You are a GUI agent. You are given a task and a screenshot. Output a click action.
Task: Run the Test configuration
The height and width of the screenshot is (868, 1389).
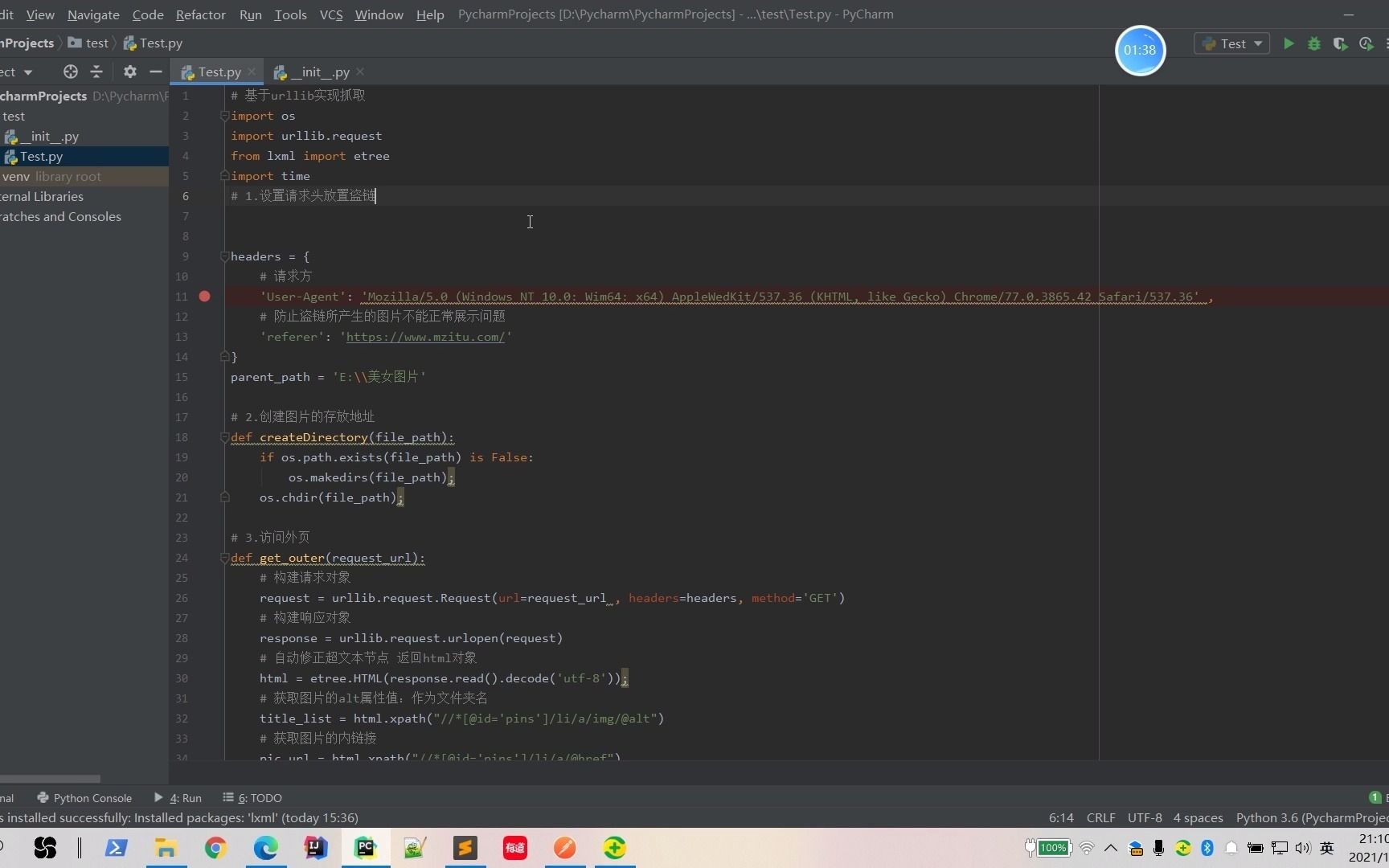coord(1289,43)
